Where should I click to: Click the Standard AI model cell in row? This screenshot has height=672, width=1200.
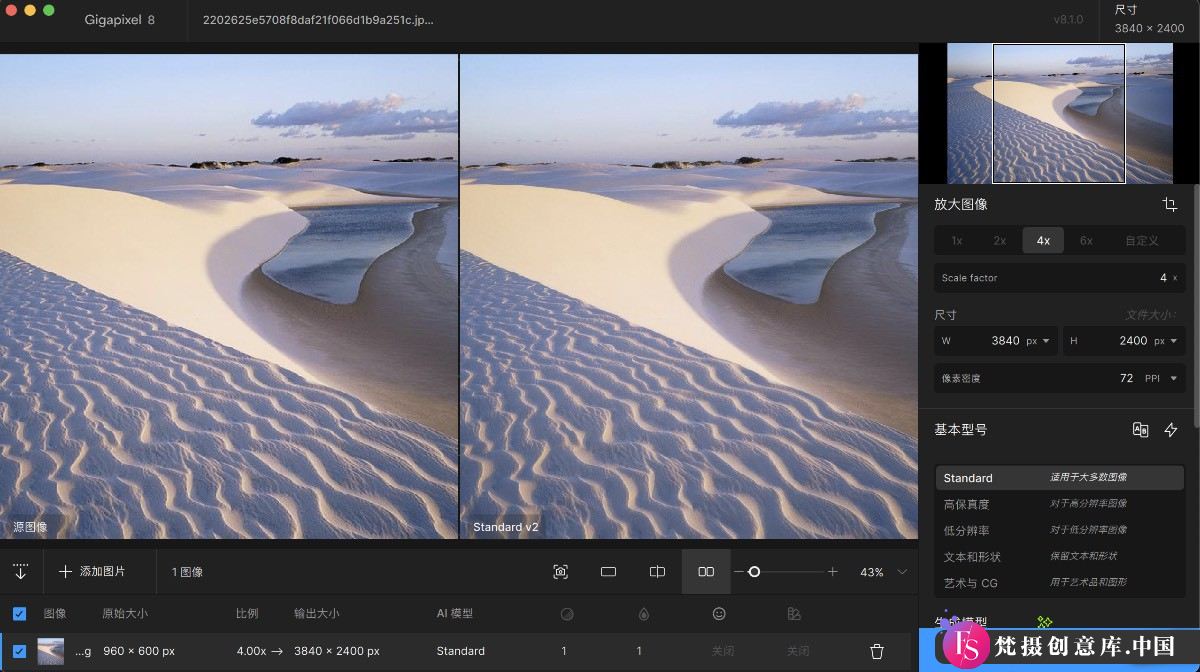460,651
